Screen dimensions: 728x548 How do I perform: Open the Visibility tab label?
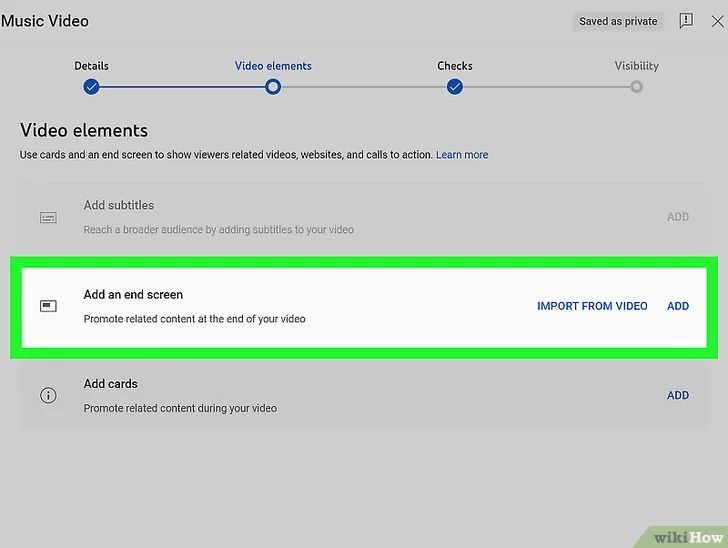[x=636, y=66]
